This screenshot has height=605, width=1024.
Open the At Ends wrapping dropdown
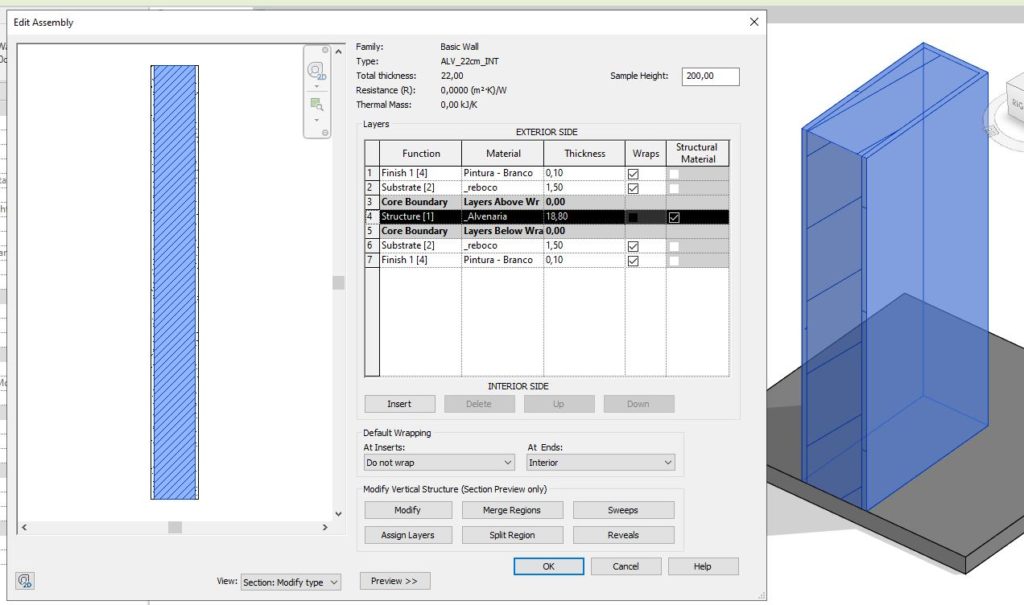[x=600, y=463]
